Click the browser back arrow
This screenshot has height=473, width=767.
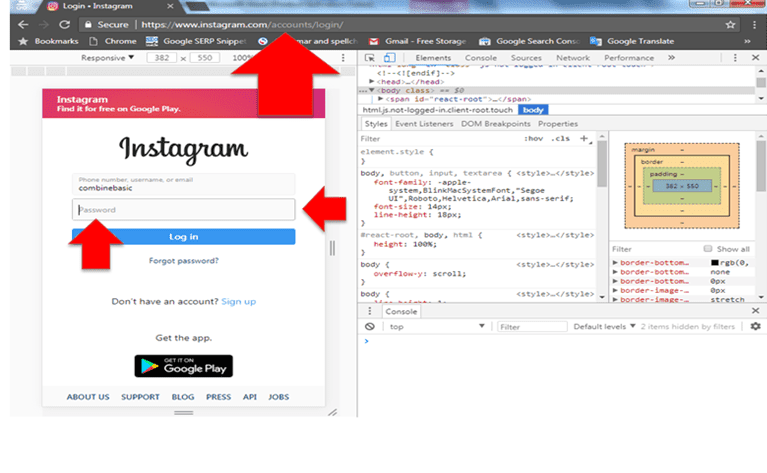click(x=23, y=24)
